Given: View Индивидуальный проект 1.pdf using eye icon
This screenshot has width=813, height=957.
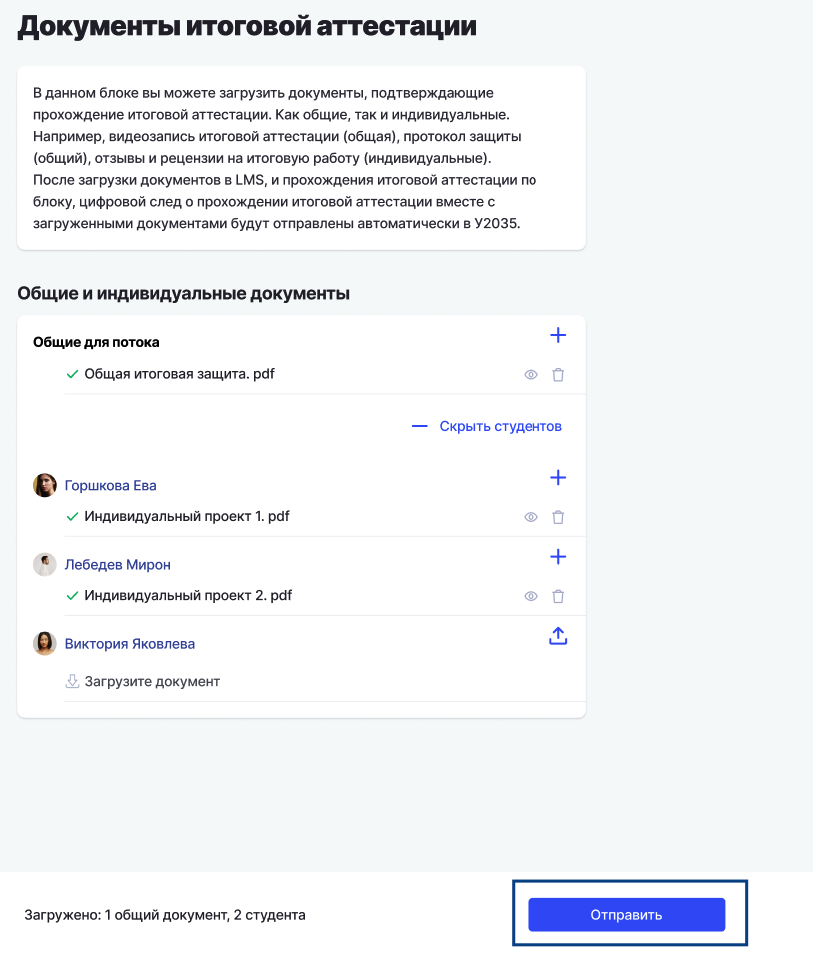Looking at the screenshot, I should 531,517.
